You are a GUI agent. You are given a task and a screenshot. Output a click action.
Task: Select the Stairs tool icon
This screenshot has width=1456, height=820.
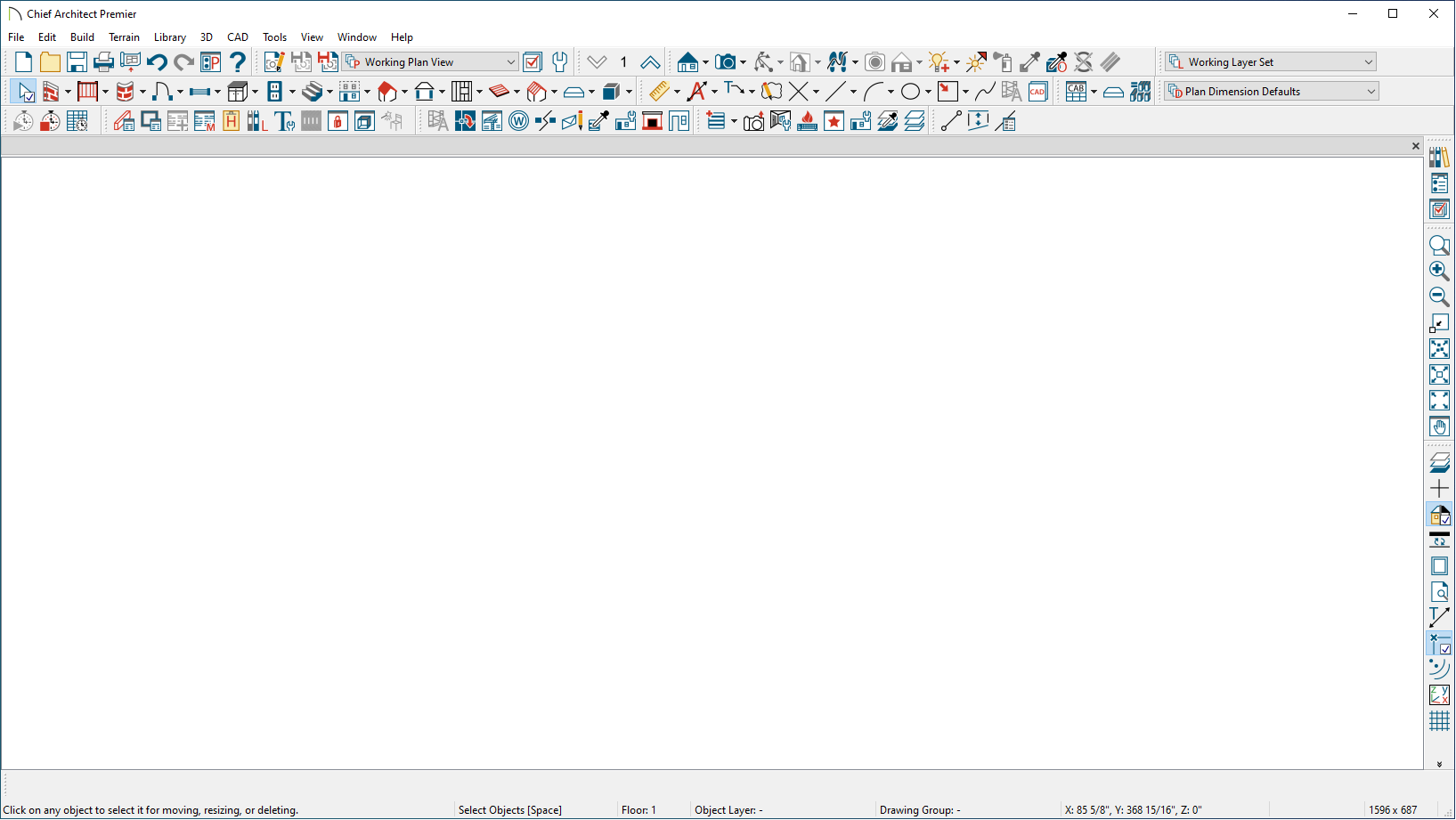[312, 92]
